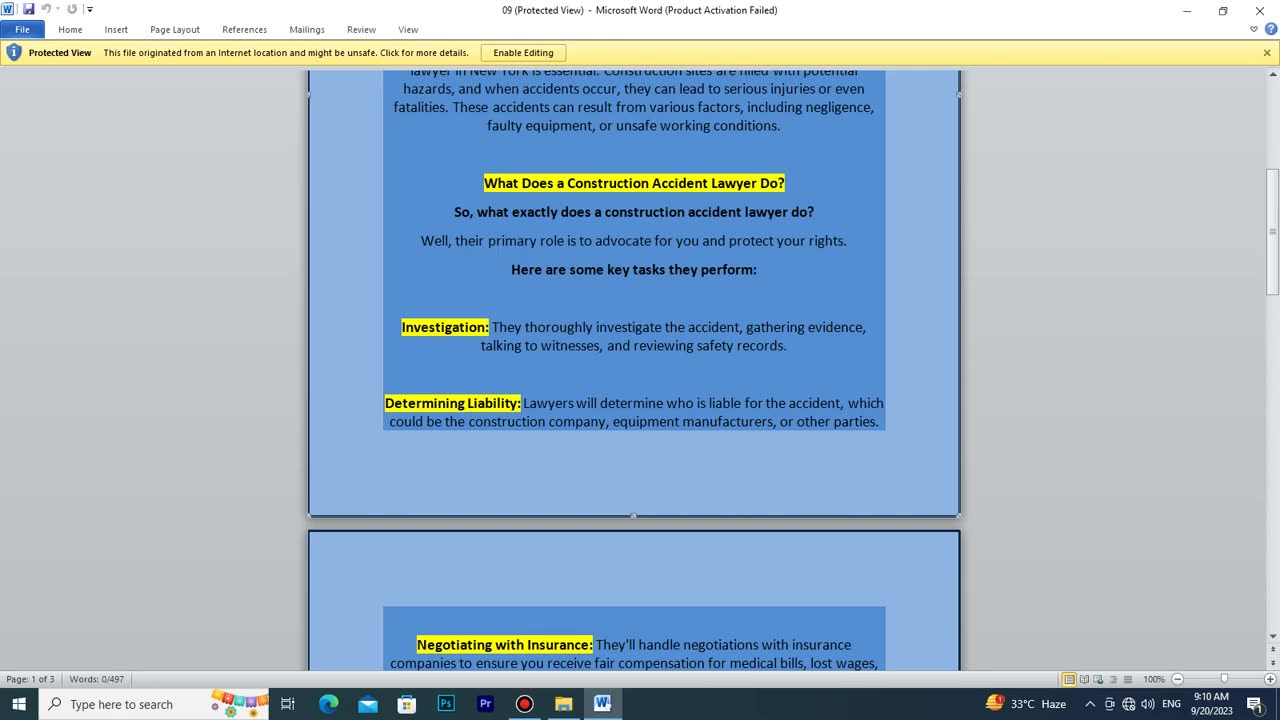
Task: Click the heading 'What Does a Construction Accident Lawyer Do?'
Action: (634, 183)
